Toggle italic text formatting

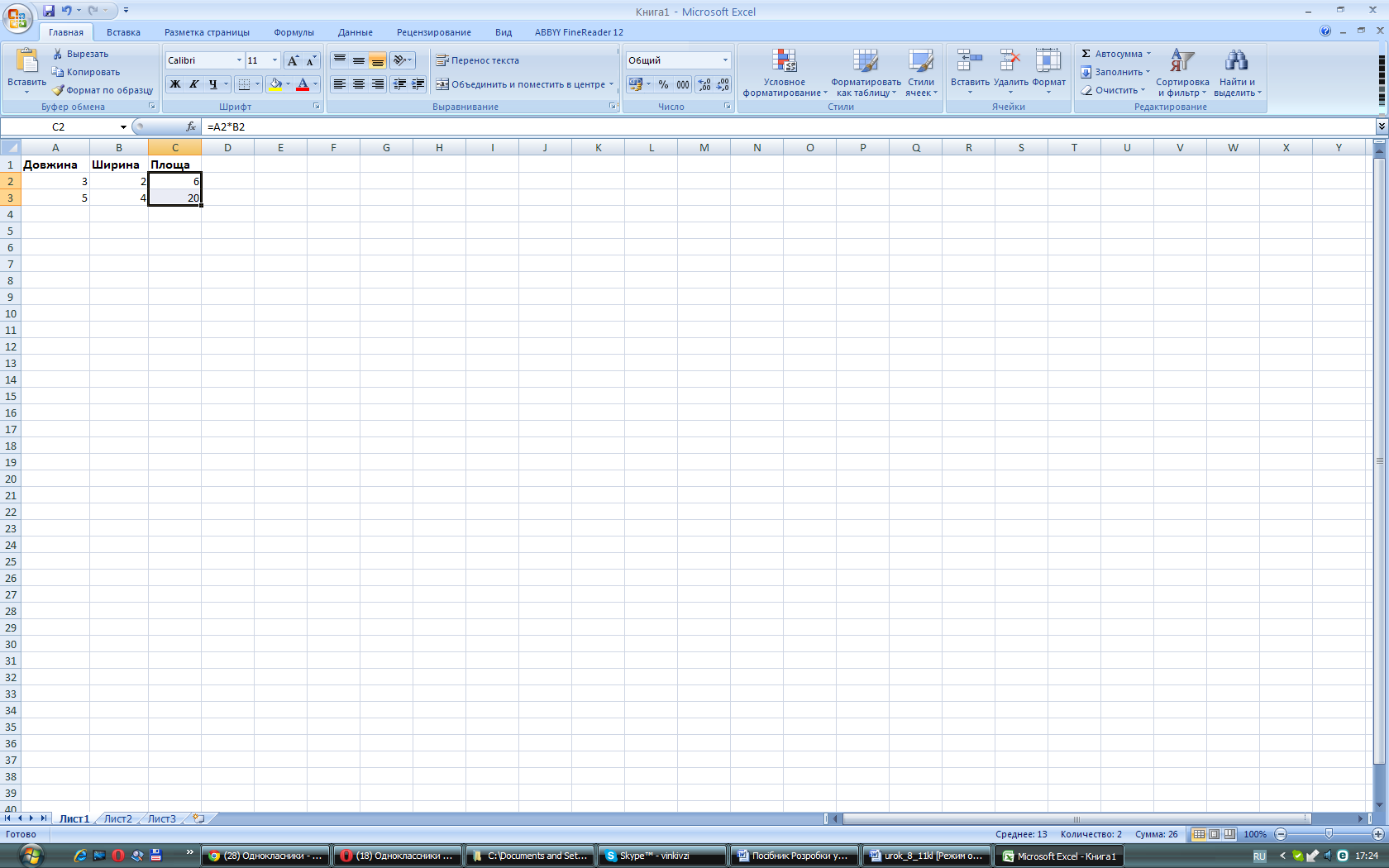coord(194,84)
